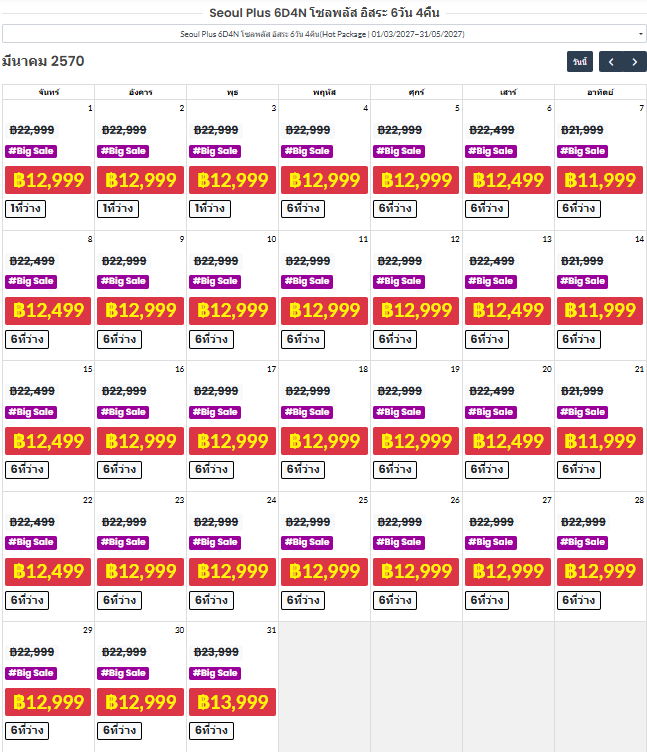Click the crossed-out ฿23,999 on March 31
The height and width of the screenshot is (752, 647).
216,652
